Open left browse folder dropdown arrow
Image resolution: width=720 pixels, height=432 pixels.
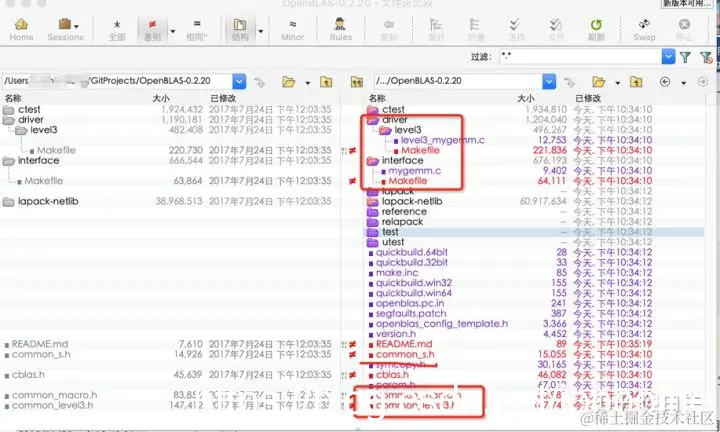pyautogui.click(x=308, y=83)
